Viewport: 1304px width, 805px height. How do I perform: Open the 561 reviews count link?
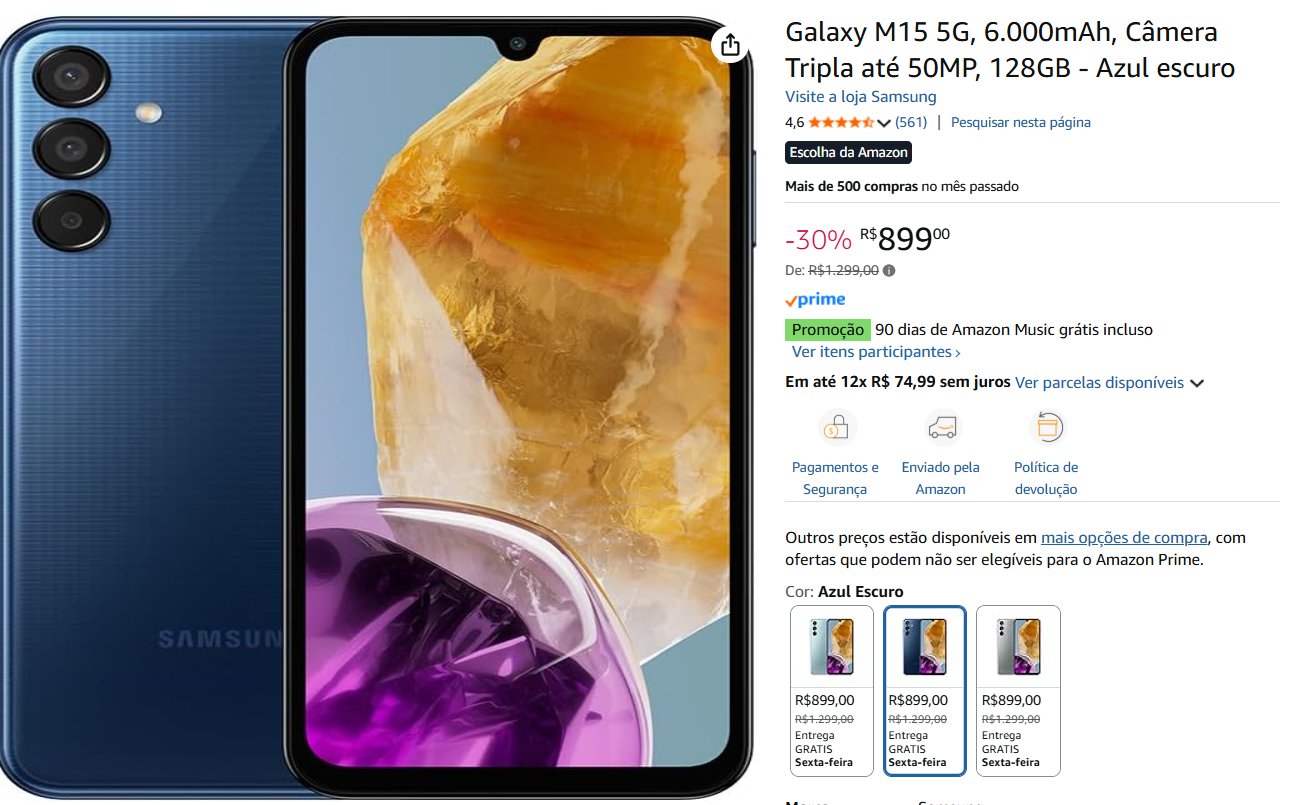(x=911, y=123)
